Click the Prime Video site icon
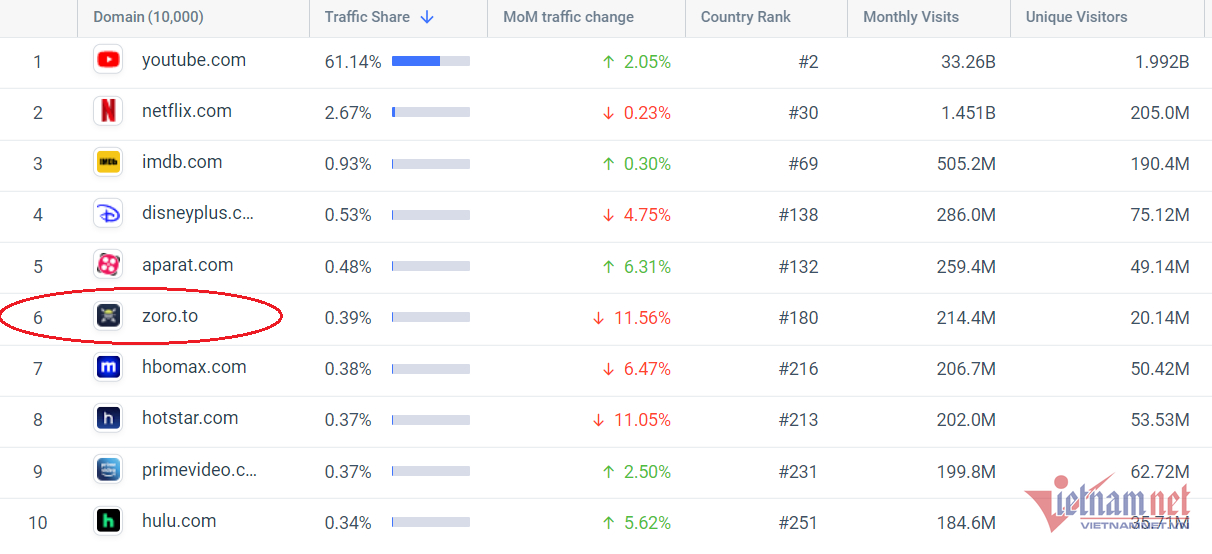The width and height of the screenshot is (1212, 554). (x=108, y=470)
